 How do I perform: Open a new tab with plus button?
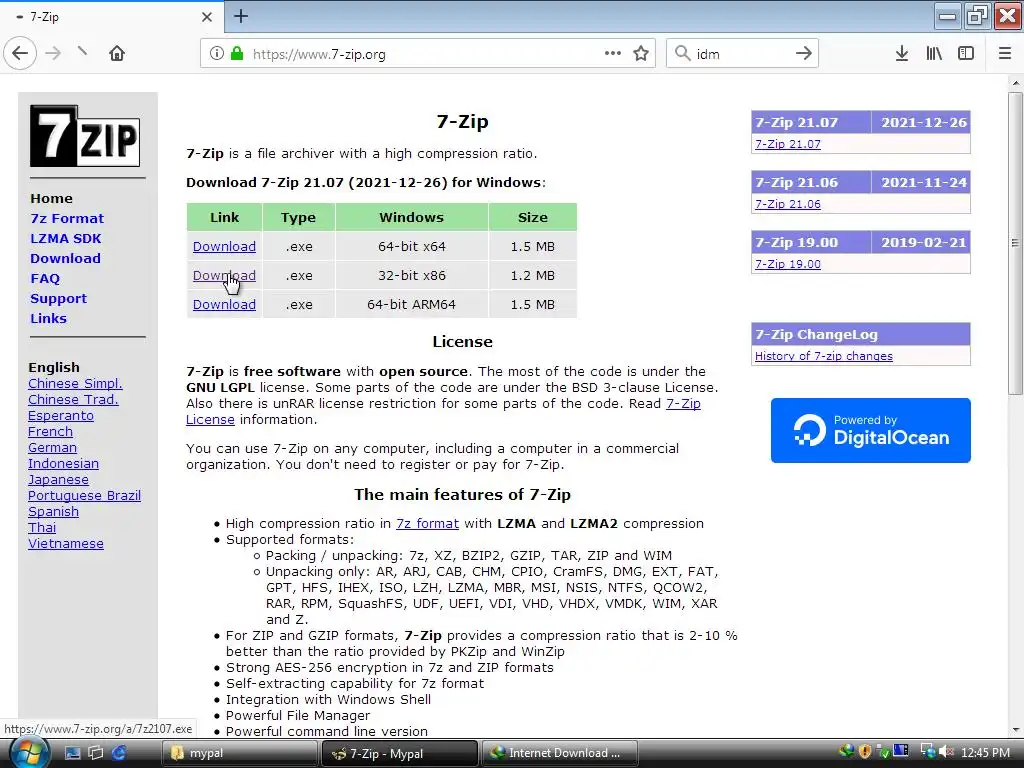pos(241,16)
